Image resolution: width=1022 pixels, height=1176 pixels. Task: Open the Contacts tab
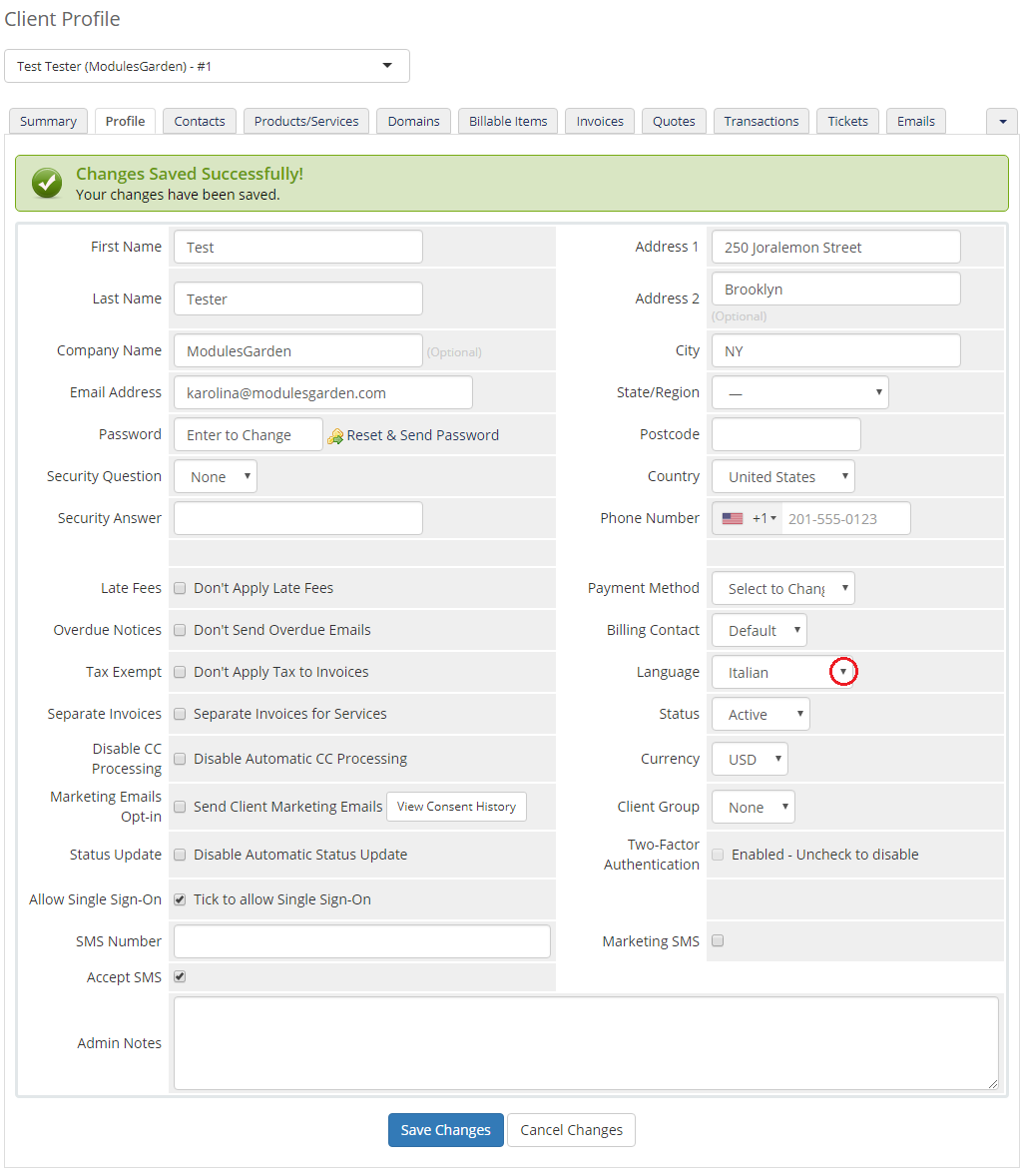[200, 122]
